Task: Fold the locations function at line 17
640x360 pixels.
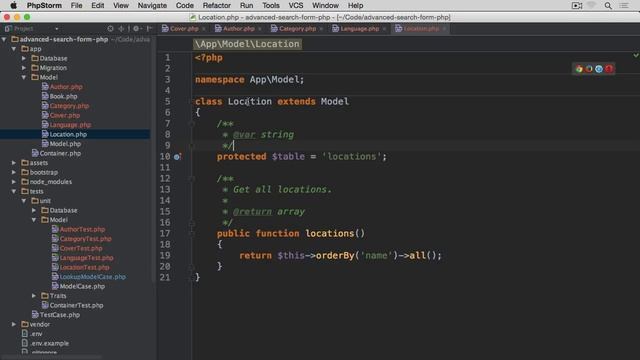Action: click(x=192, y=233)
